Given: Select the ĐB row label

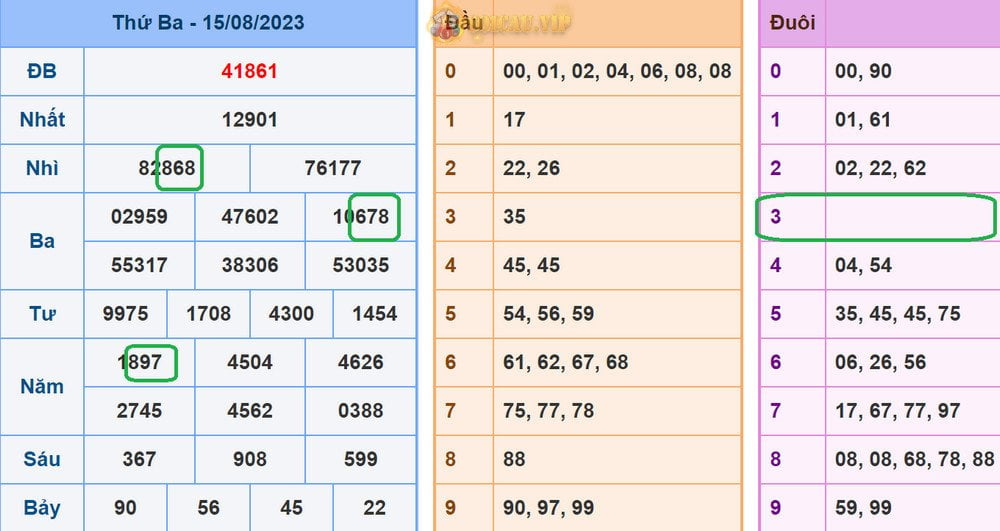Looking at the screenshot, I should click(x=42, y=71).
